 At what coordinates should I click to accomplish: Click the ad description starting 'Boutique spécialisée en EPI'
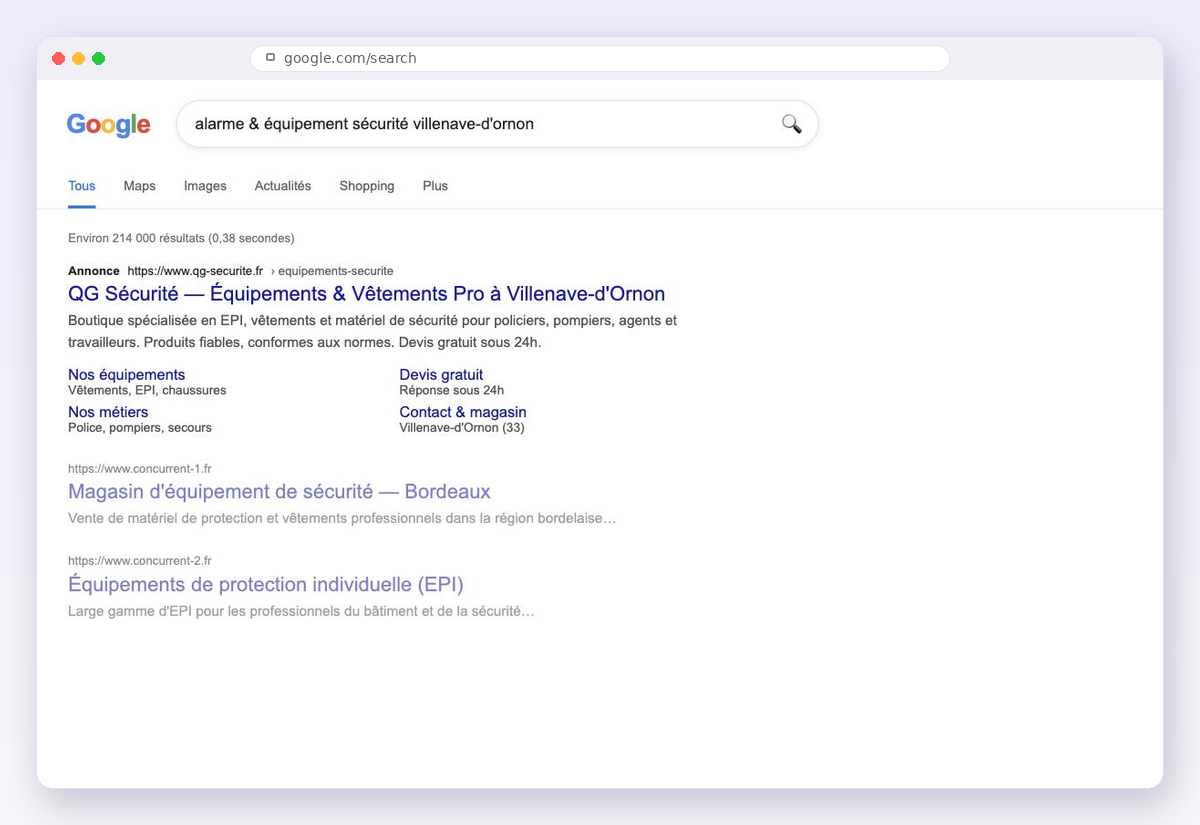(372, 331)
